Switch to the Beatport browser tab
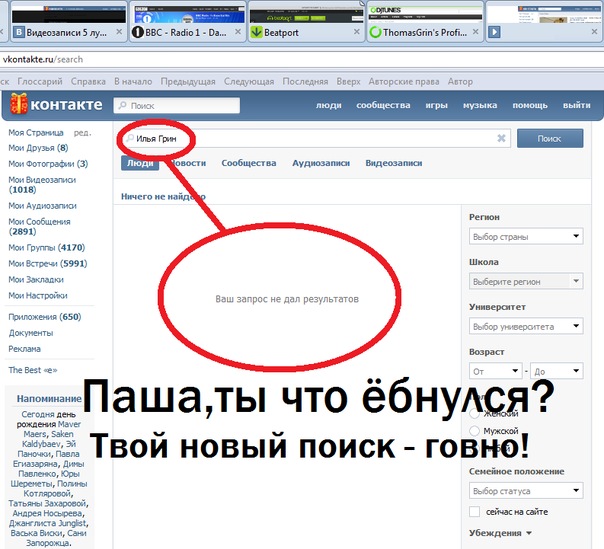This screenshot has width=604, height=549. click(x=306, y=22)
